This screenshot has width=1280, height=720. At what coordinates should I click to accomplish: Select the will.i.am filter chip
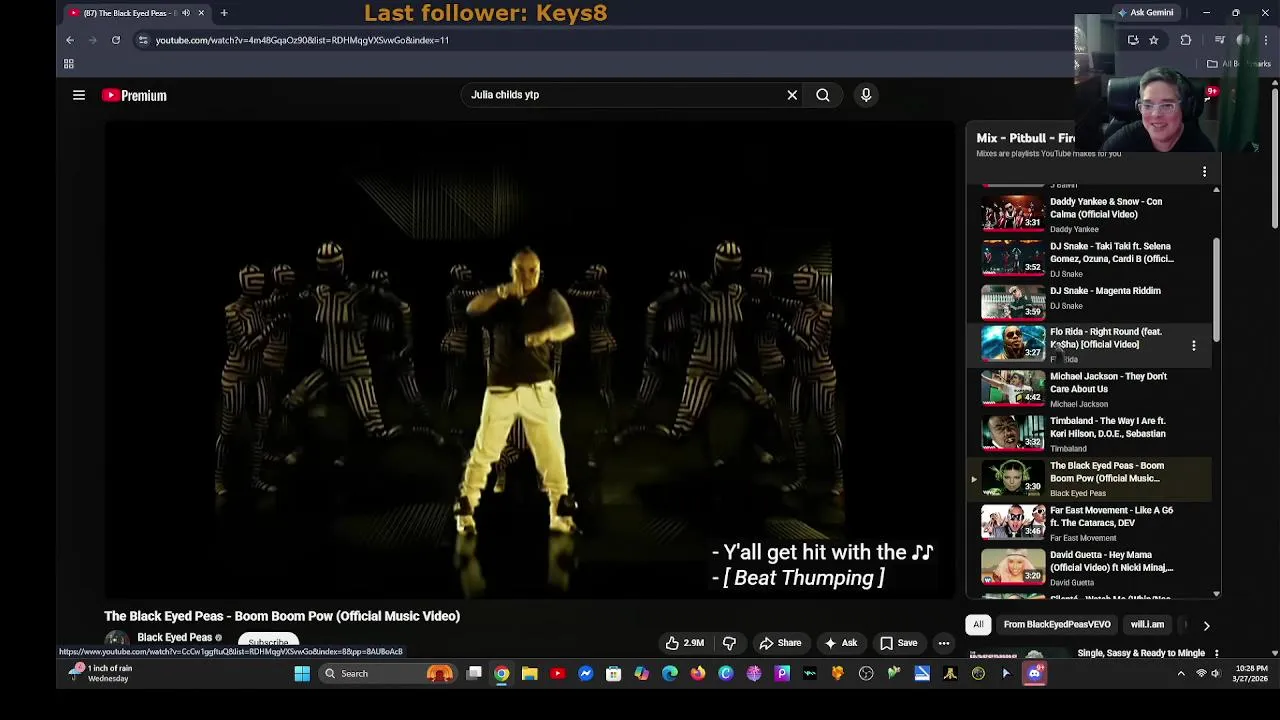(1147, 625)
